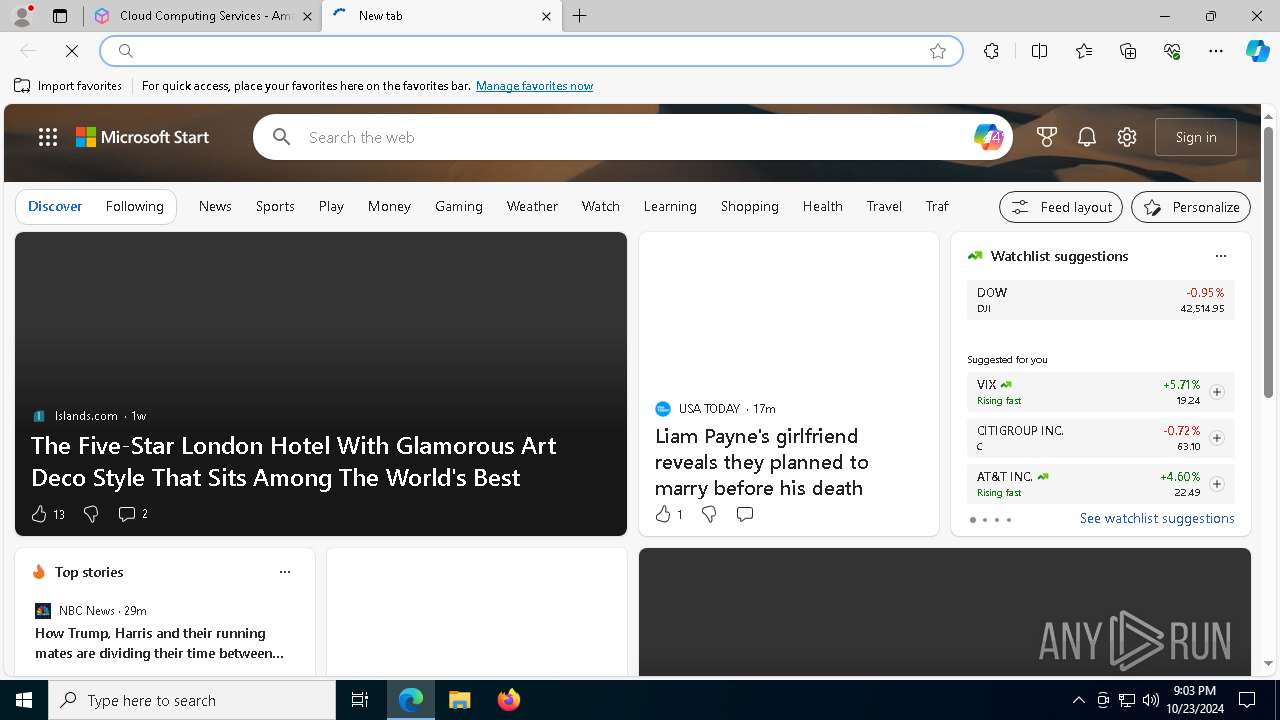
Task: Open Copilot sidebar icon
Action: pos(1257,51)
